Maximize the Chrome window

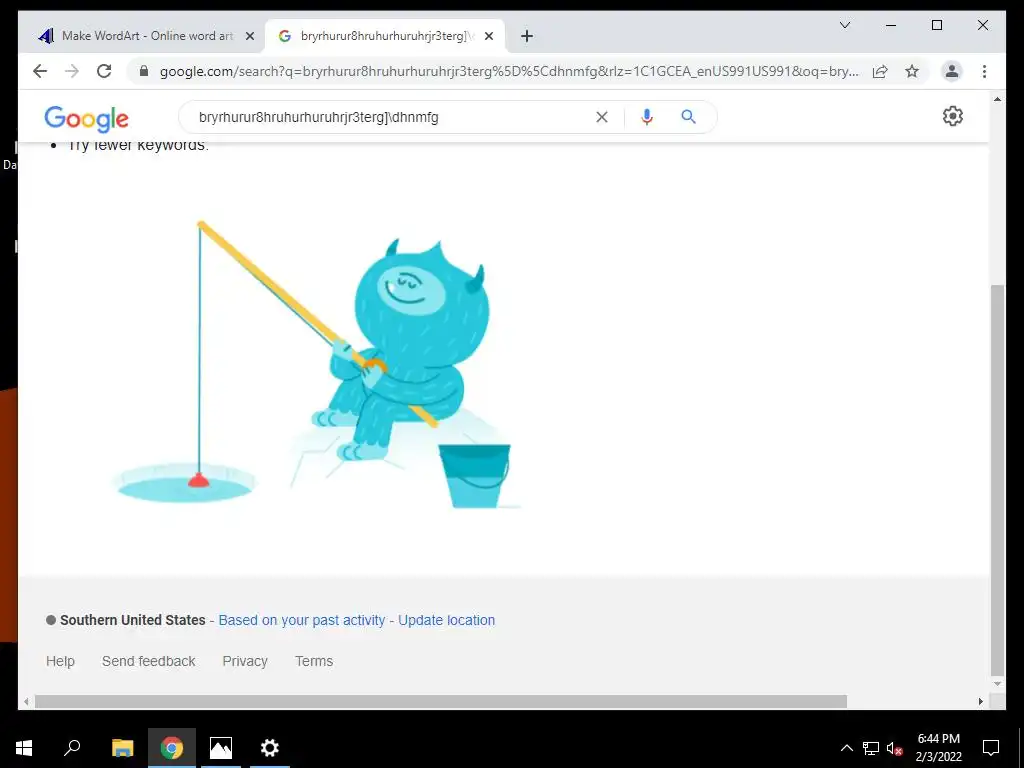[x=936, y=25]
